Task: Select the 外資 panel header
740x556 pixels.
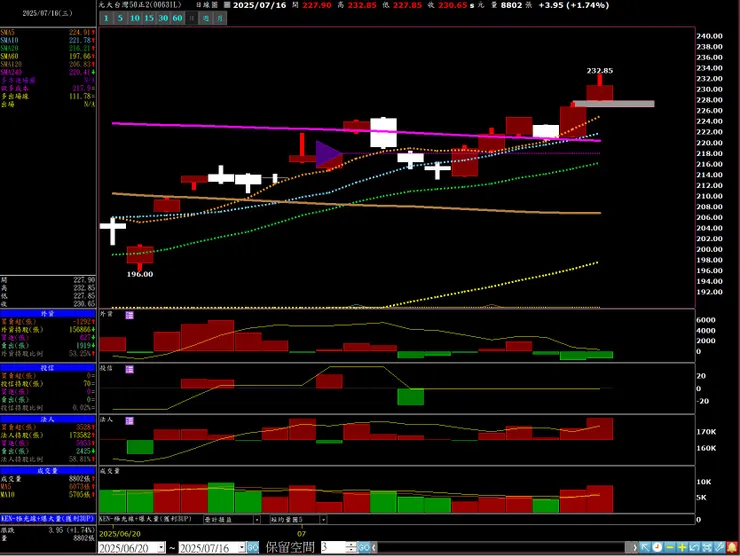Action: (48, 313)
